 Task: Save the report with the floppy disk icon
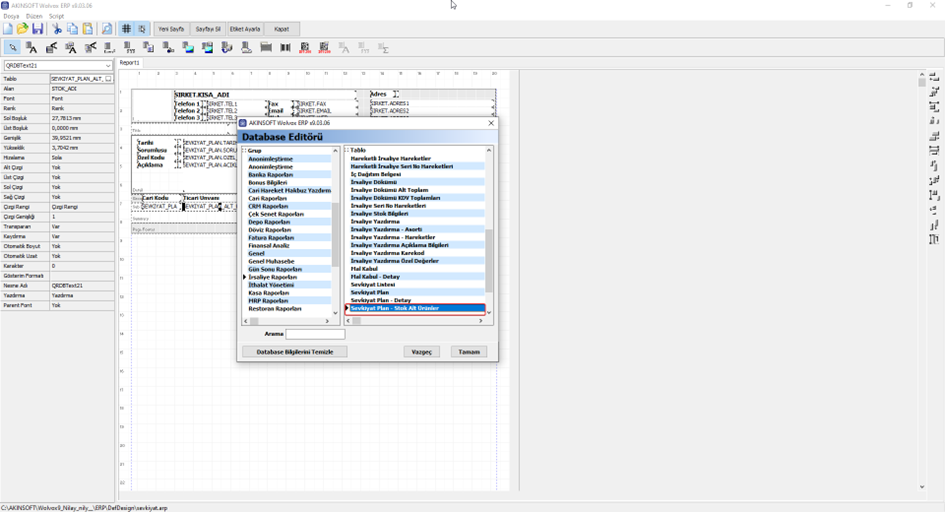tap(37, 29)
